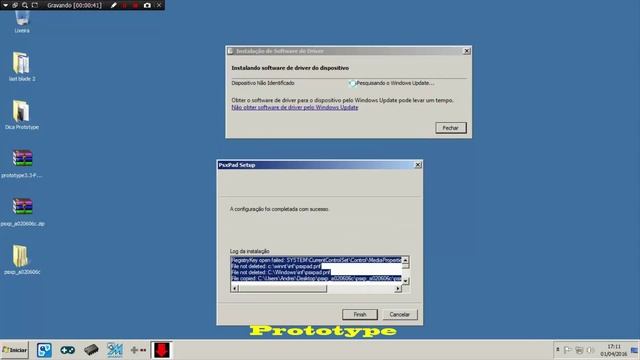Click the recorder window-selection icon beside the dropdown arrow
The height and width of the screenshot is (360, 640).
(x=15, y=5)
